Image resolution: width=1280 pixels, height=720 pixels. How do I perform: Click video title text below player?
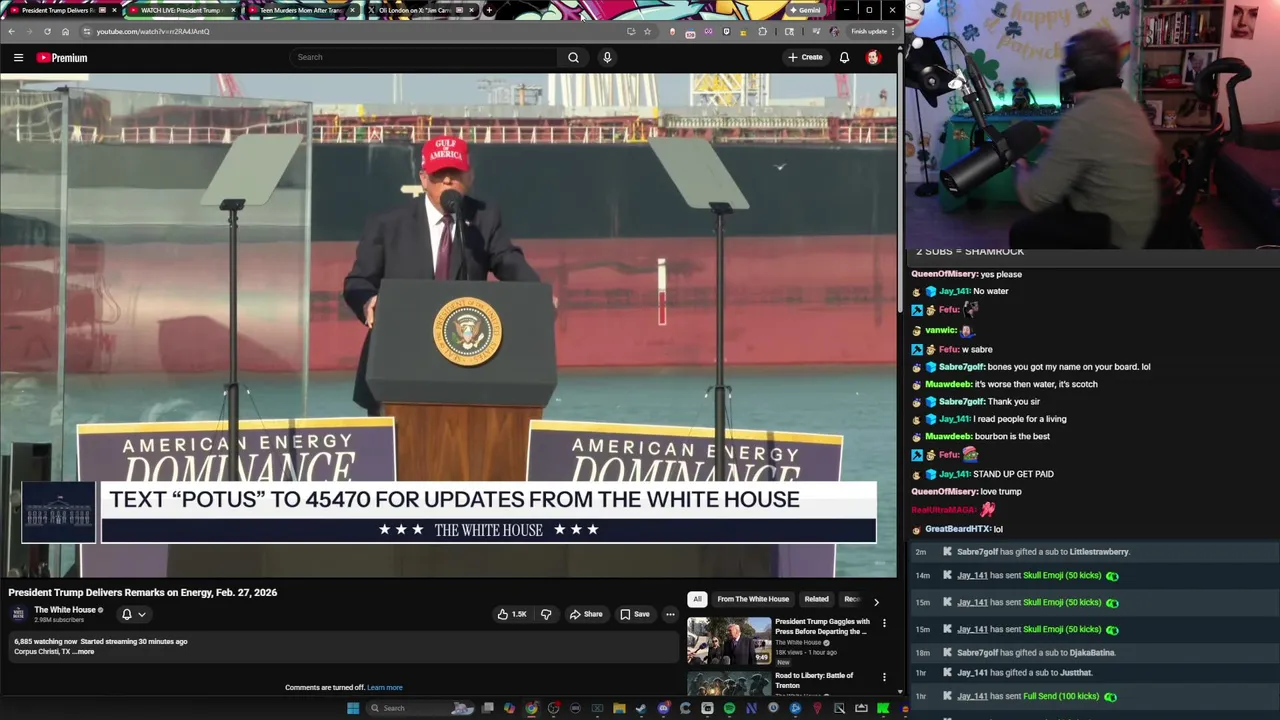143,592
